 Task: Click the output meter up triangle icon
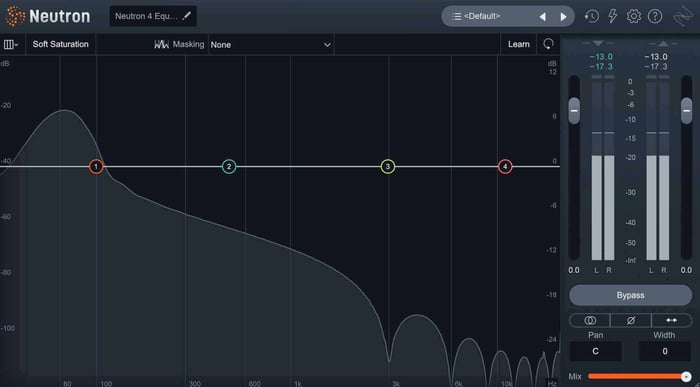[663, 43]
